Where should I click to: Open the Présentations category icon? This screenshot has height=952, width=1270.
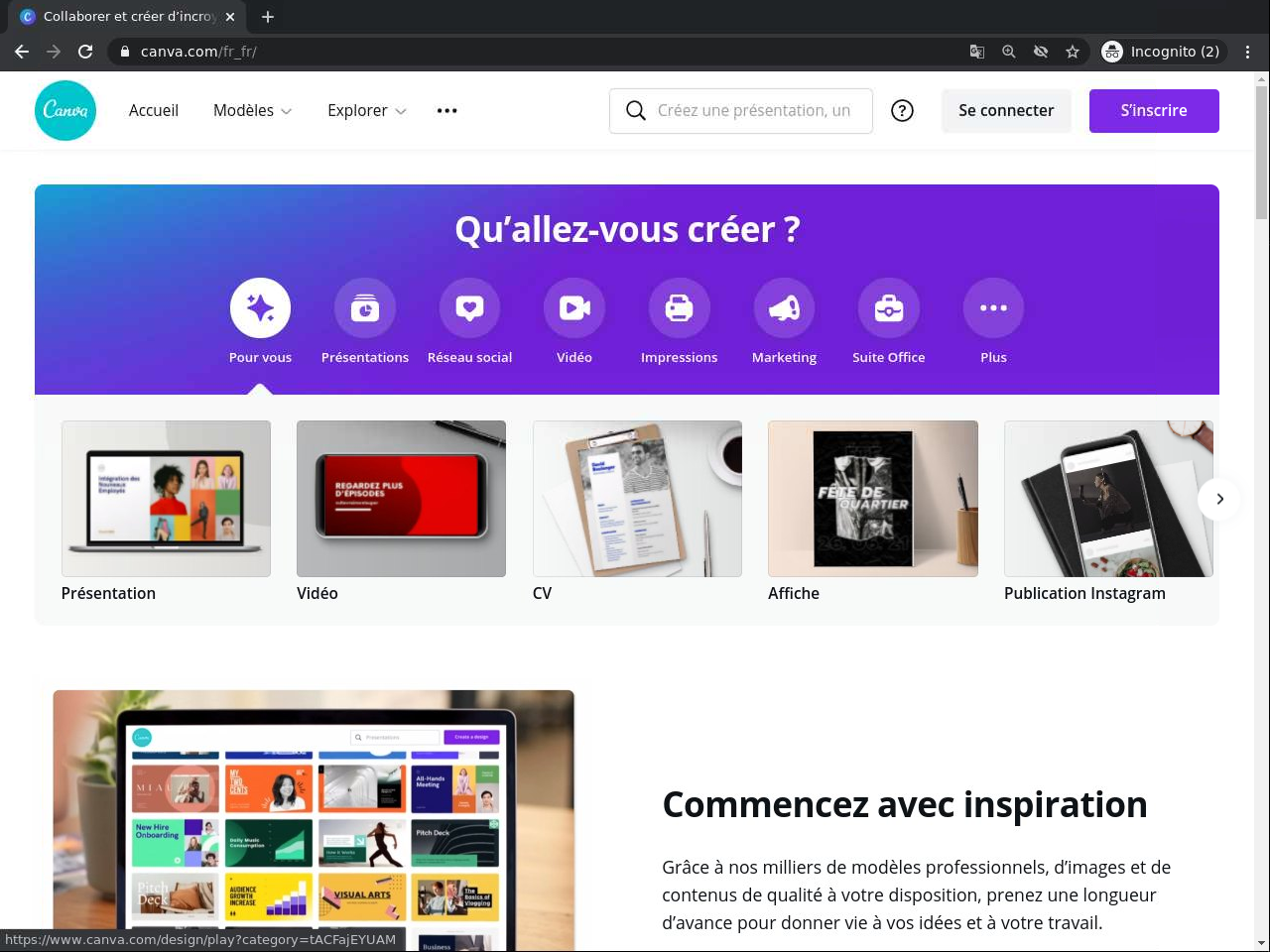[365, 308]
